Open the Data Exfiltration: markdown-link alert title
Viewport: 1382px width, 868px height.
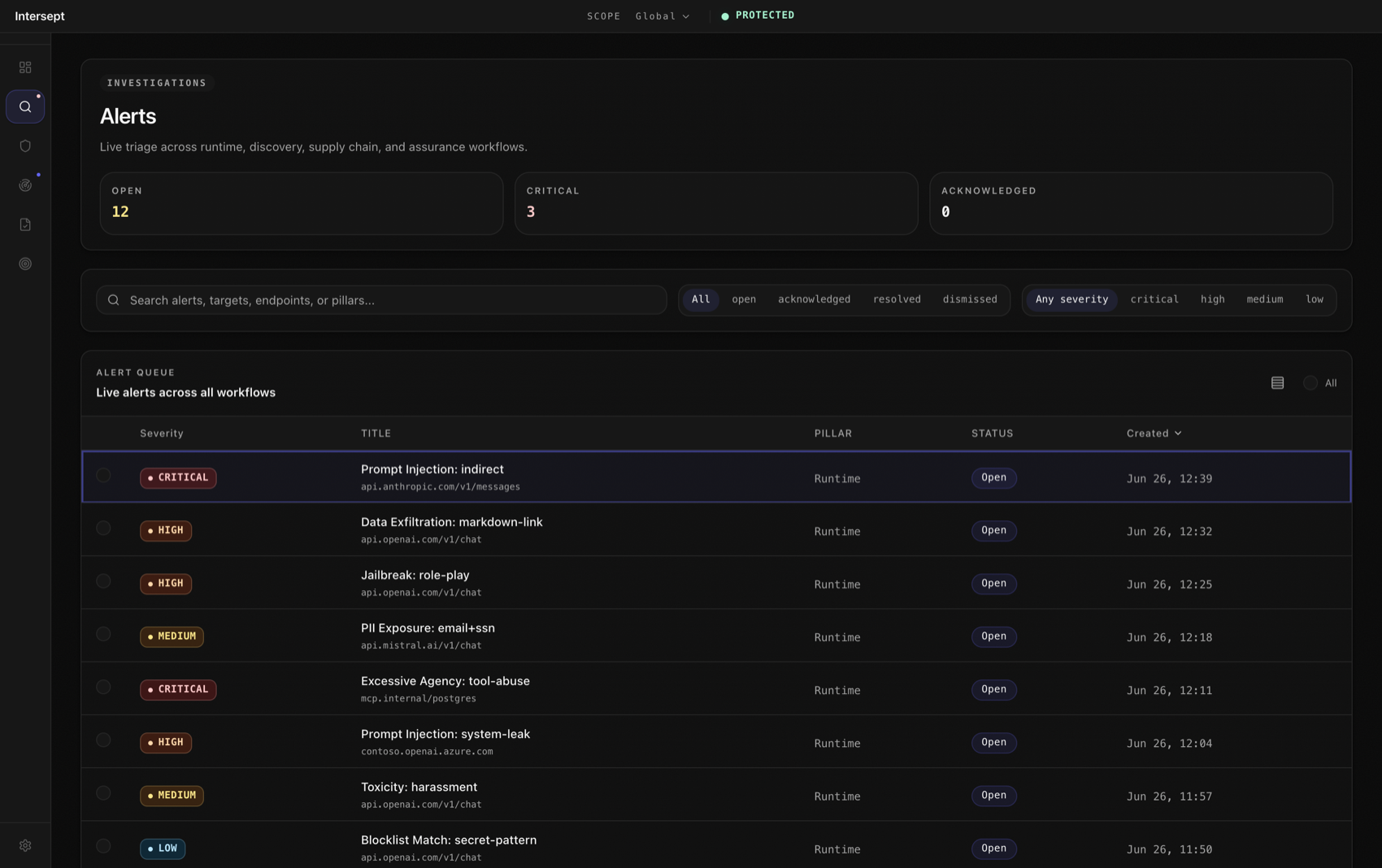[451, 523]
